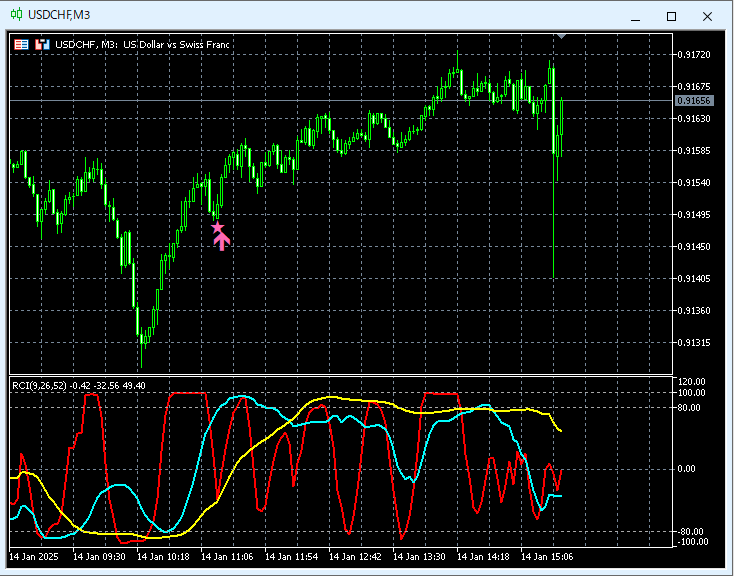
Task: Click the gray chart shift triangle marker
Action: point(562,36)
